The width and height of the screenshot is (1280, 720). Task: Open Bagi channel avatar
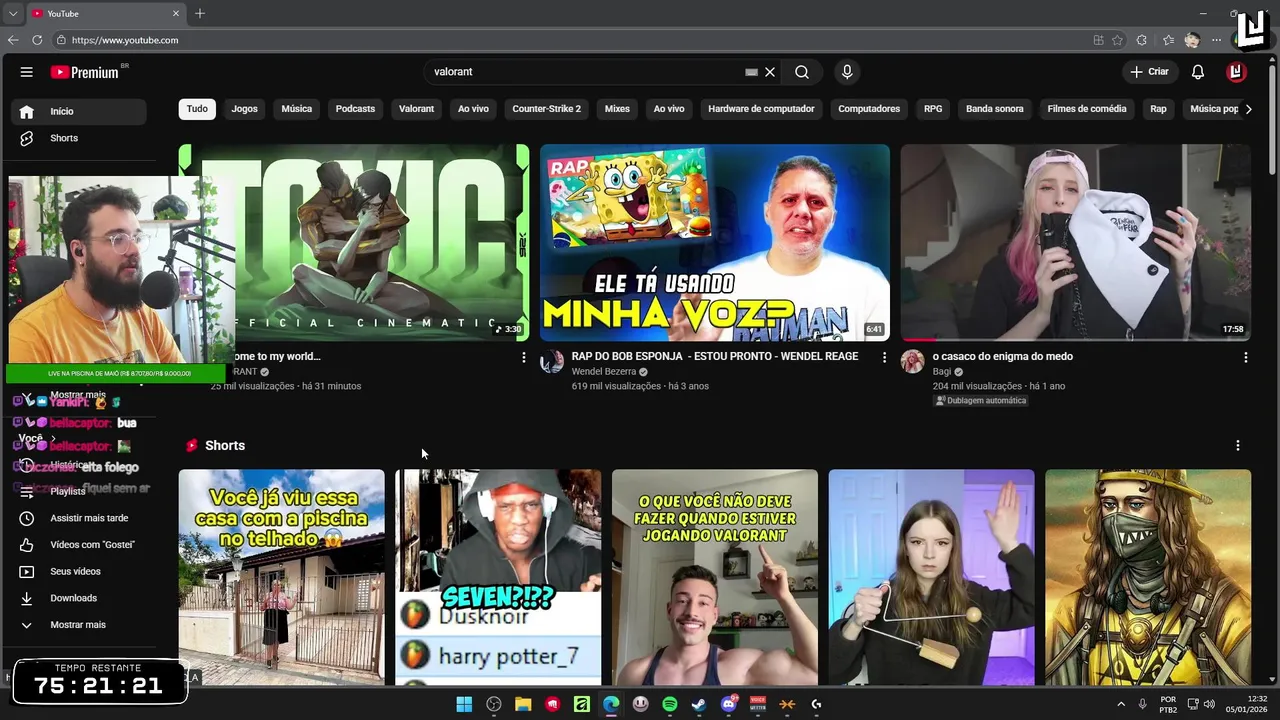912,361
